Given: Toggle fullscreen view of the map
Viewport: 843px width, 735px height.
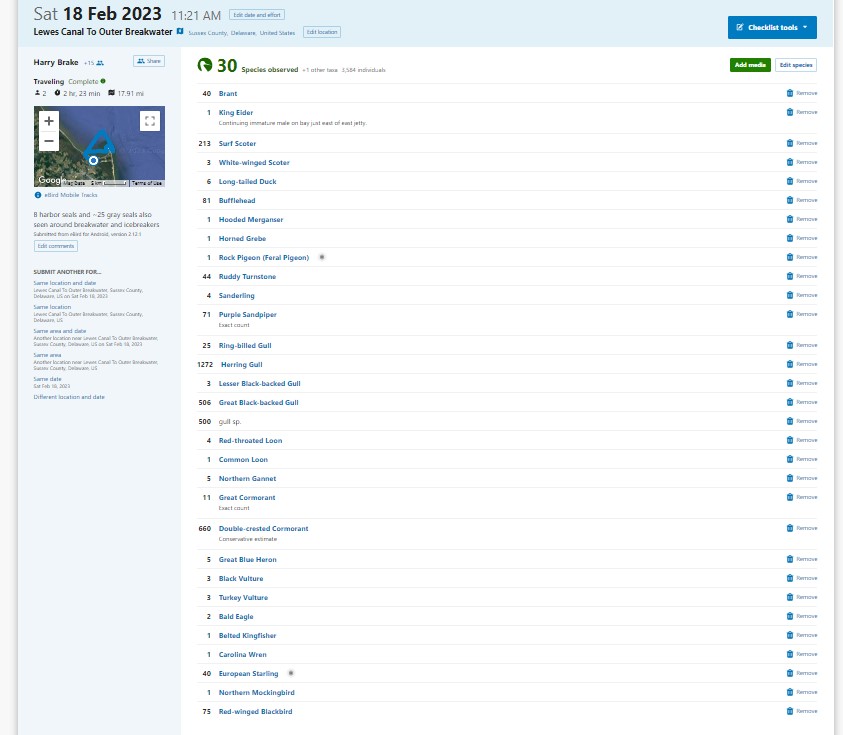Looking at the screenshot, I should click(150, 121).
